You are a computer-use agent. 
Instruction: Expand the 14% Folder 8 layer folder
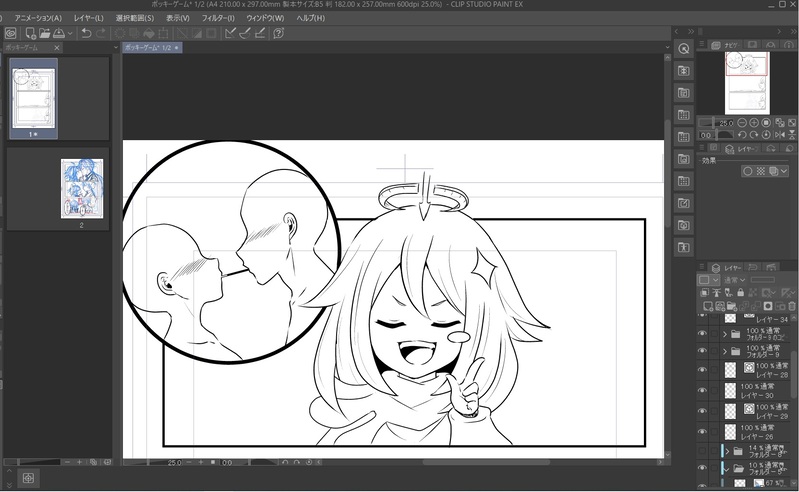click(727, 451)
